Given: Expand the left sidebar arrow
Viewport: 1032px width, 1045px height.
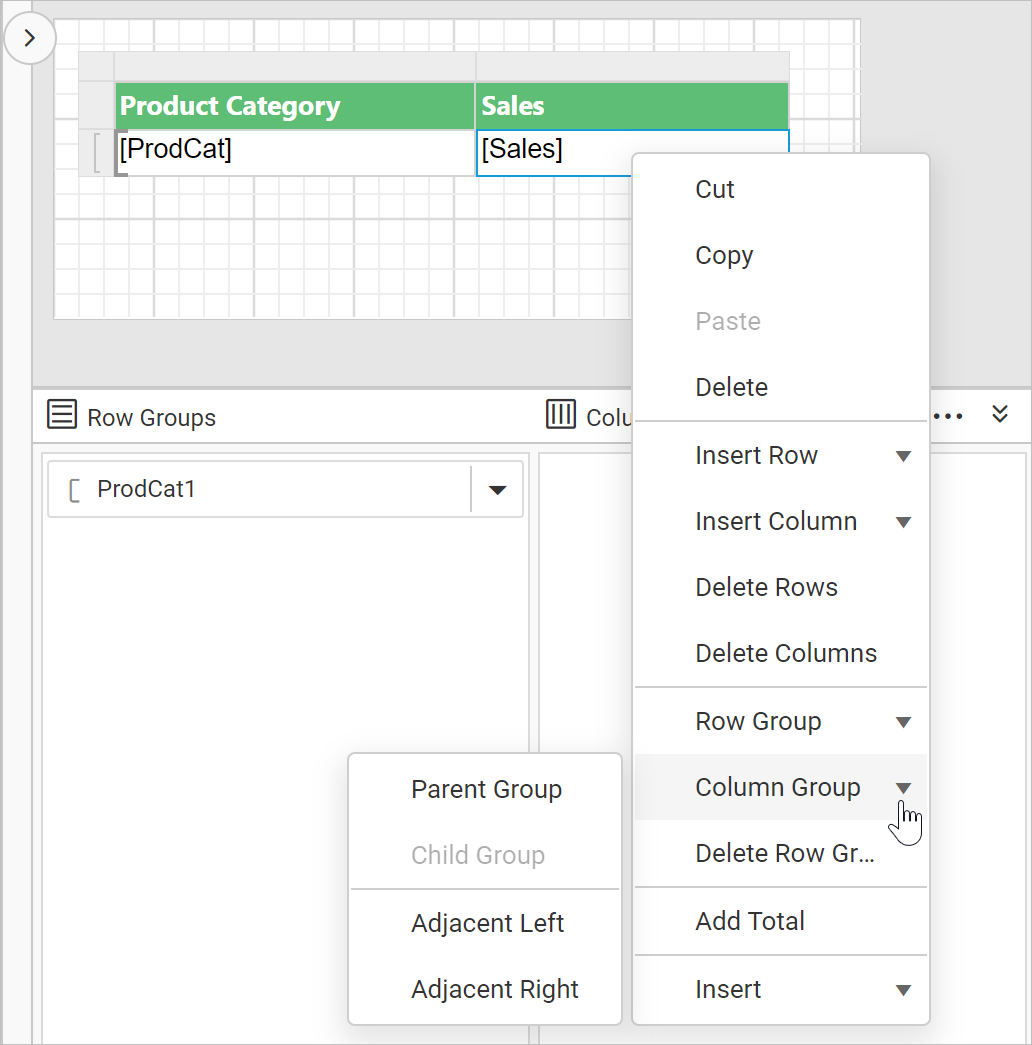Looking at the screenshot, I should [x=30, y=37].
